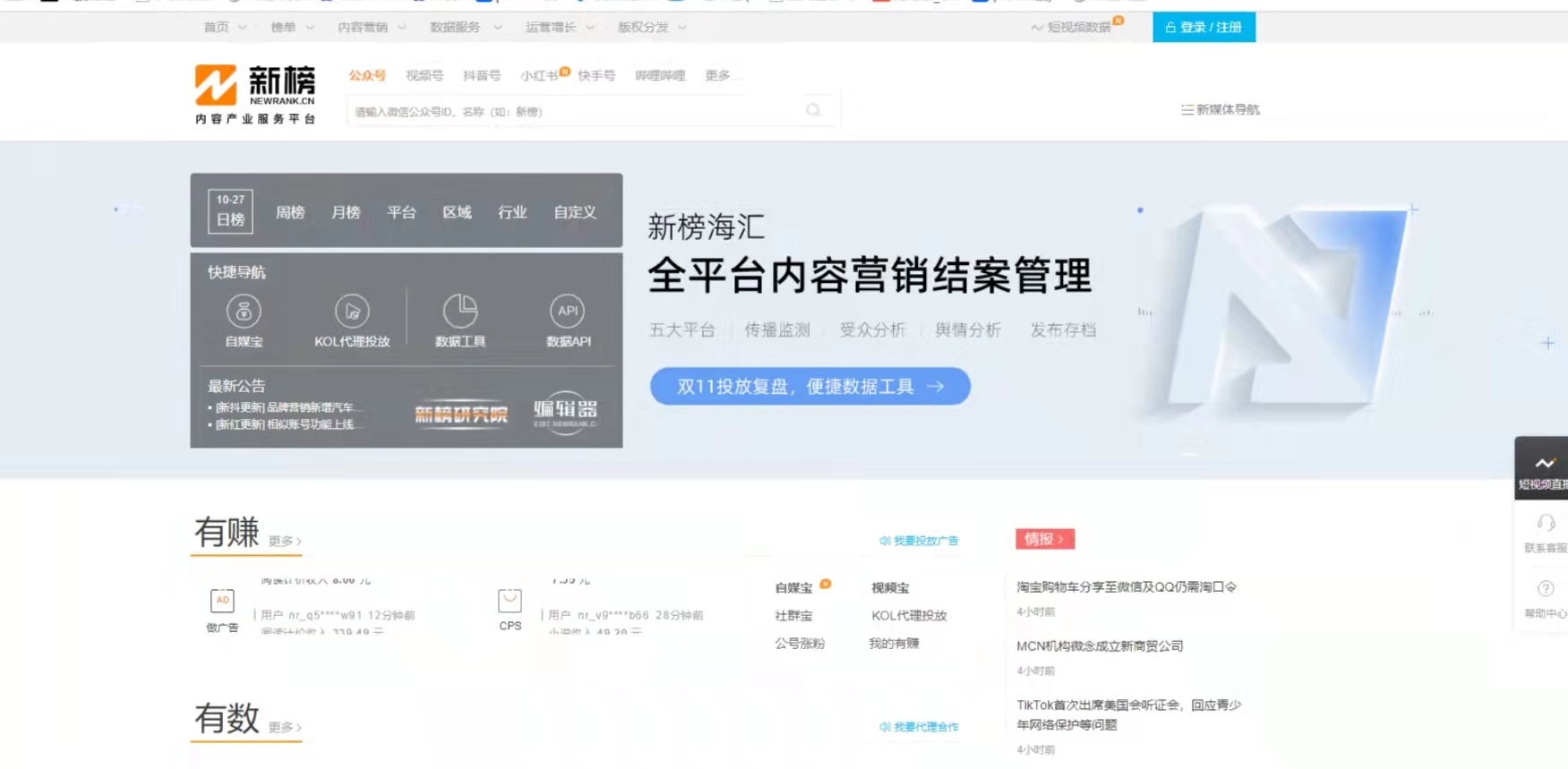
Task: Open the 视频宝 link
Action: point(890,588)
